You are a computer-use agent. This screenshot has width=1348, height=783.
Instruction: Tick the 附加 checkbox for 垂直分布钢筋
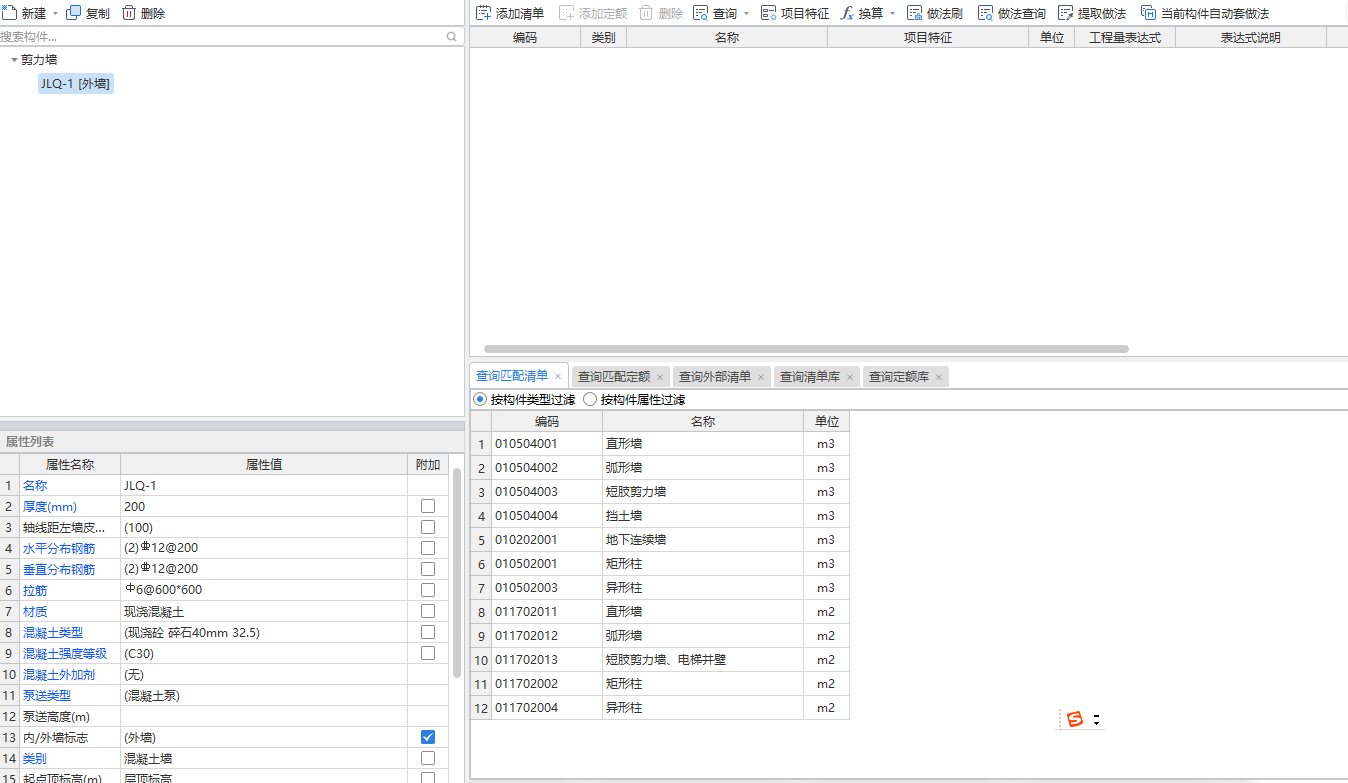428,569
